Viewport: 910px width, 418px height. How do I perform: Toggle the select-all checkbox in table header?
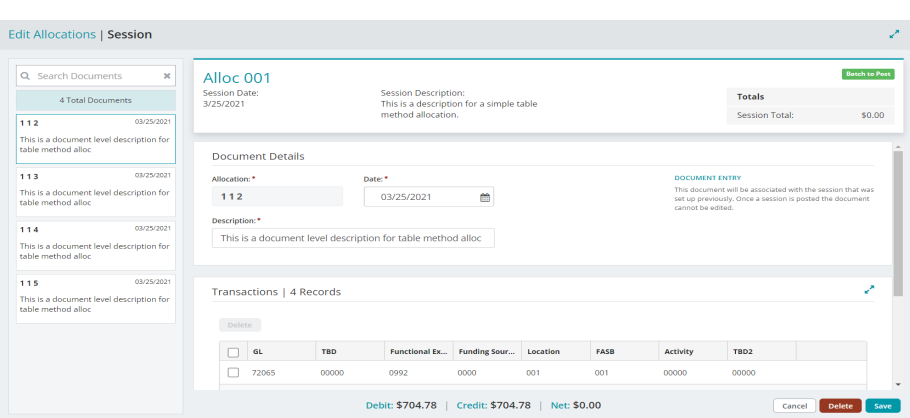pos(233,352)
